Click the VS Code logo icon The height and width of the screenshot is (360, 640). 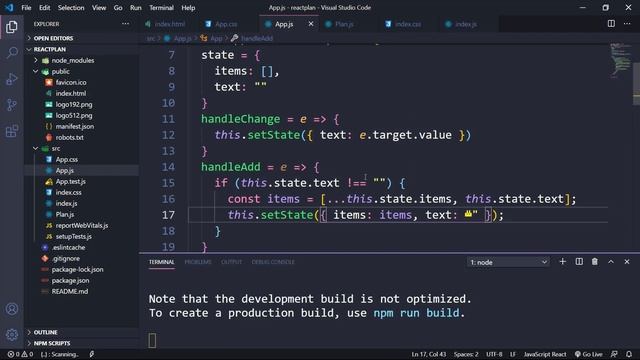tap(9, 7)
